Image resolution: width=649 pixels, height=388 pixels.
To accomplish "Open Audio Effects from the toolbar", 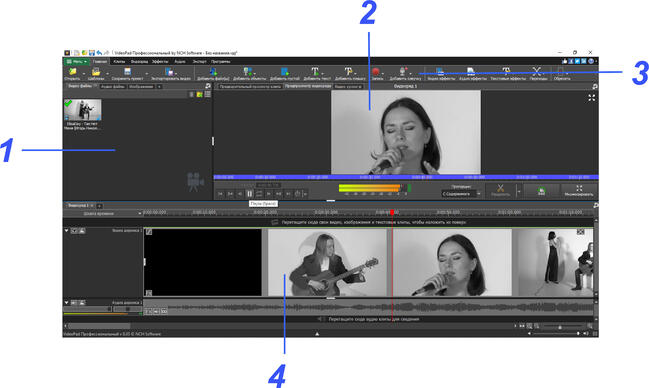I will coord(472,73).
